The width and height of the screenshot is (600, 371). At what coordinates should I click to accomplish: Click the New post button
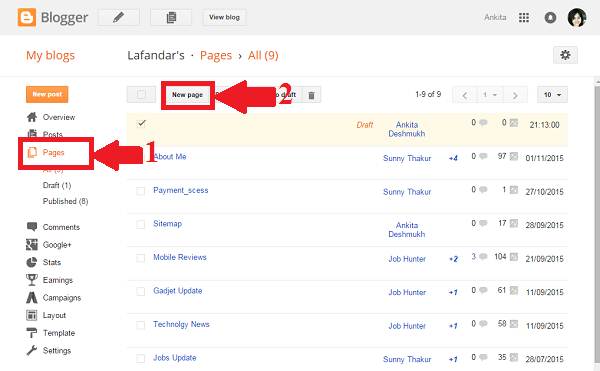(47, 94)
